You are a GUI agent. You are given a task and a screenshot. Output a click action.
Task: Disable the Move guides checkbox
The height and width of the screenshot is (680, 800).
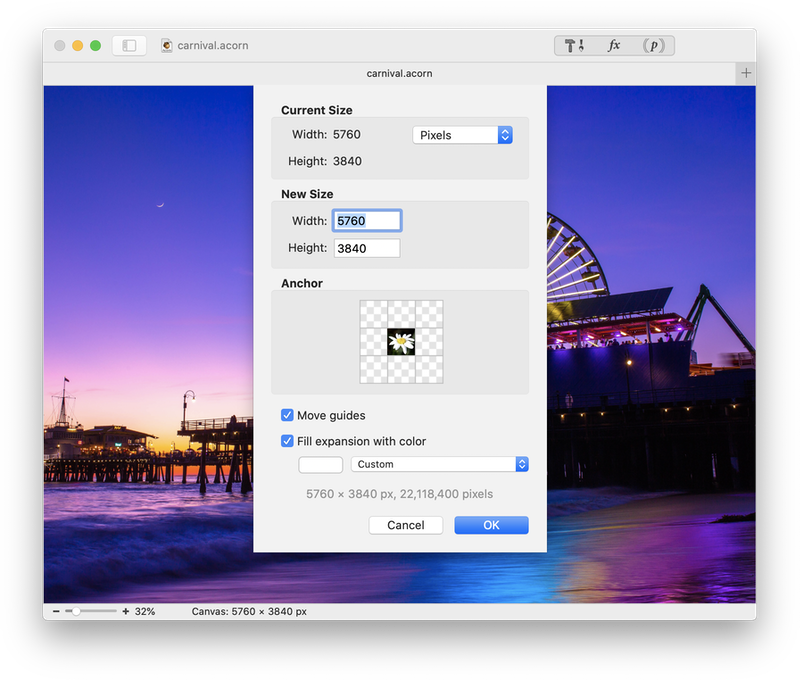[287, 415]
